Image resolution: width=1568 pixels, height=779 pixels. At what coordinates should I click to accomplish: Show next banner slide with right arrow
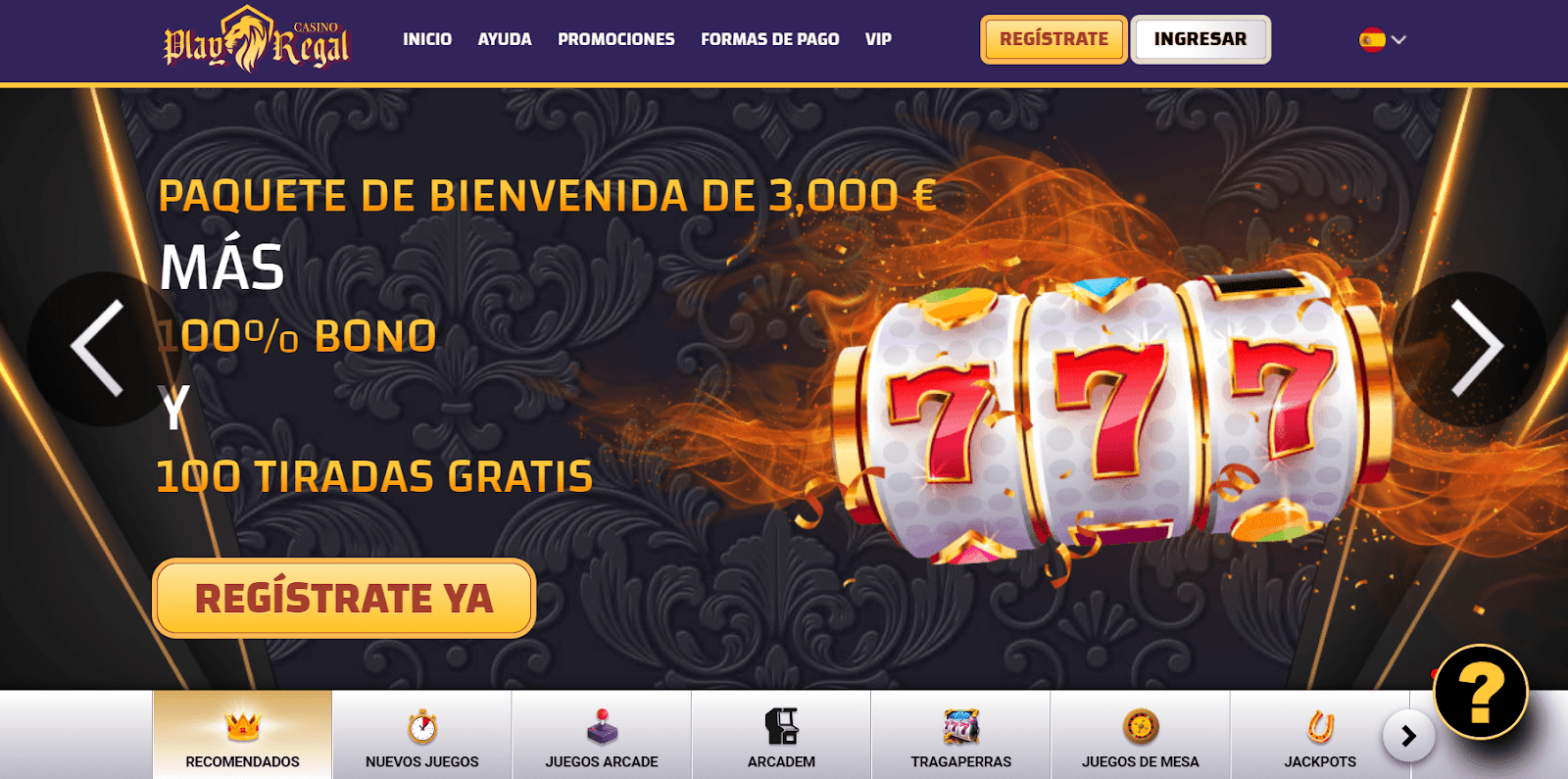[x=1476, y=348]
